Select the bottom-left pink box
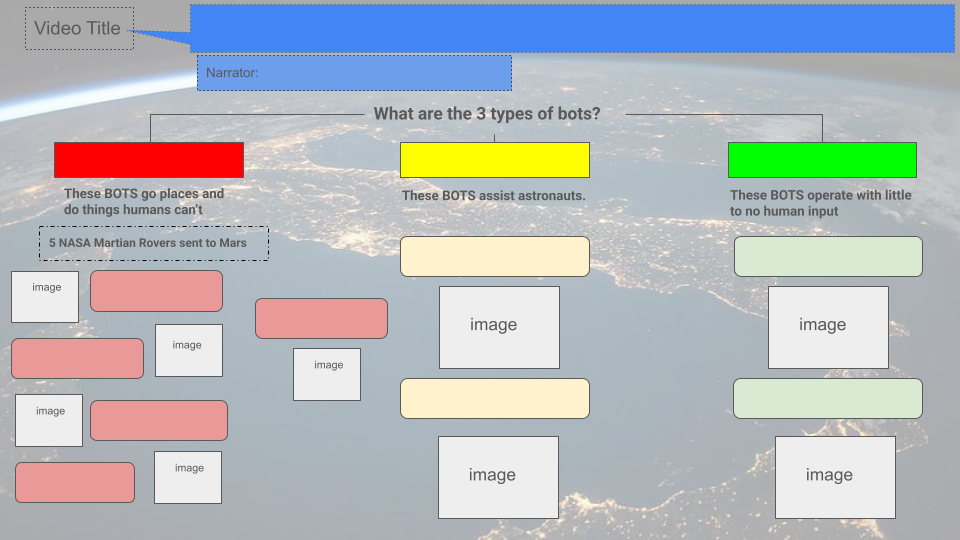This screenshot has height=540, width=960. [75, 482]
